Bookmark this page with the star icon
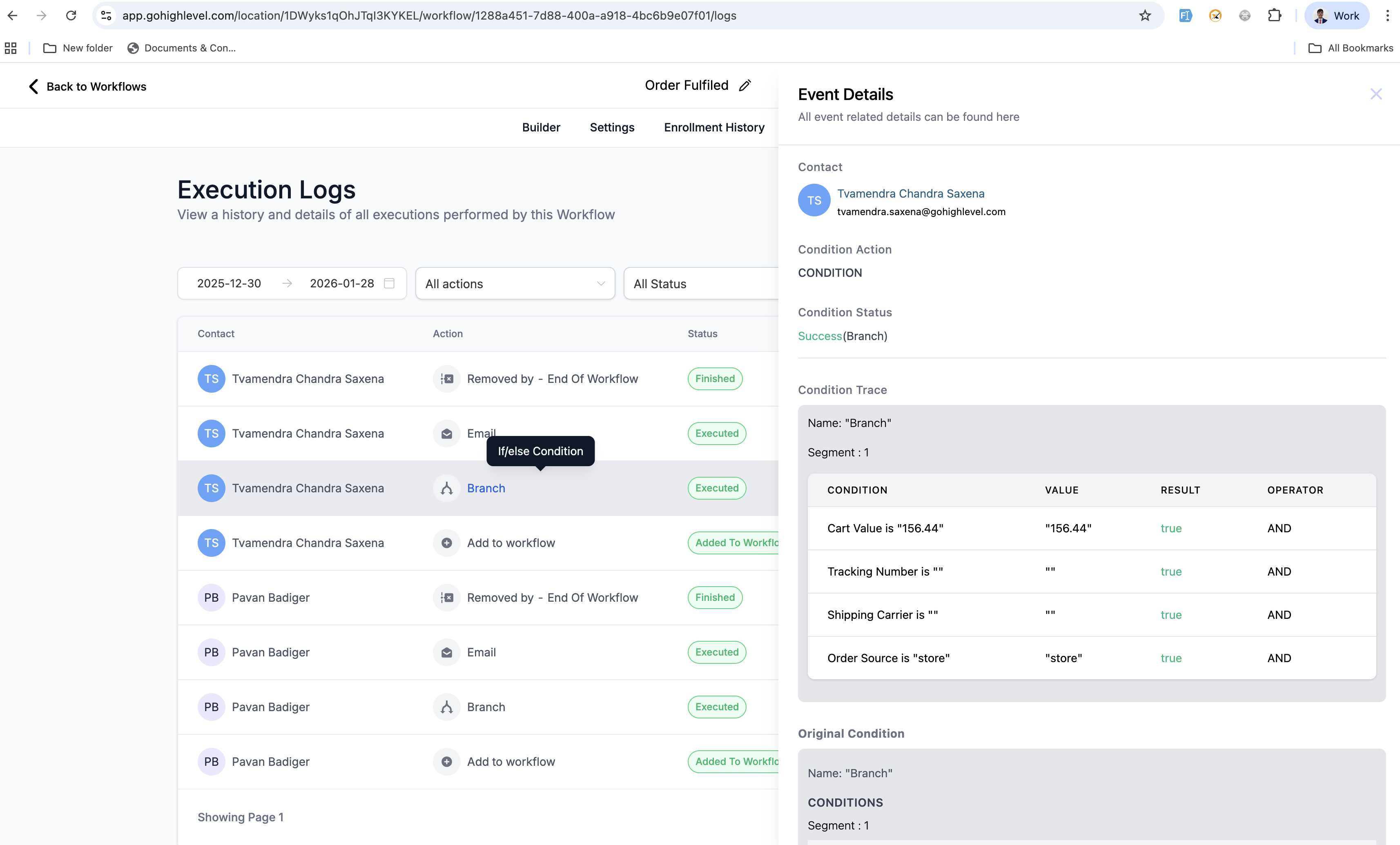Screen dimensions: 1400x845 point(1145,16)
